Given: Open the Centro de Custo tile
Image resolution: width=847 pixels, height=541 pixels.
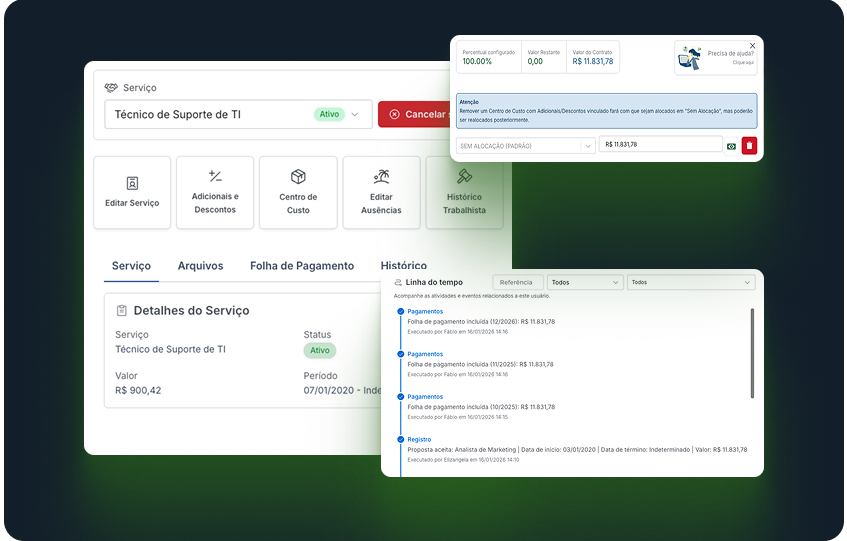Looking at the screenshot, I should pos(298,192).
